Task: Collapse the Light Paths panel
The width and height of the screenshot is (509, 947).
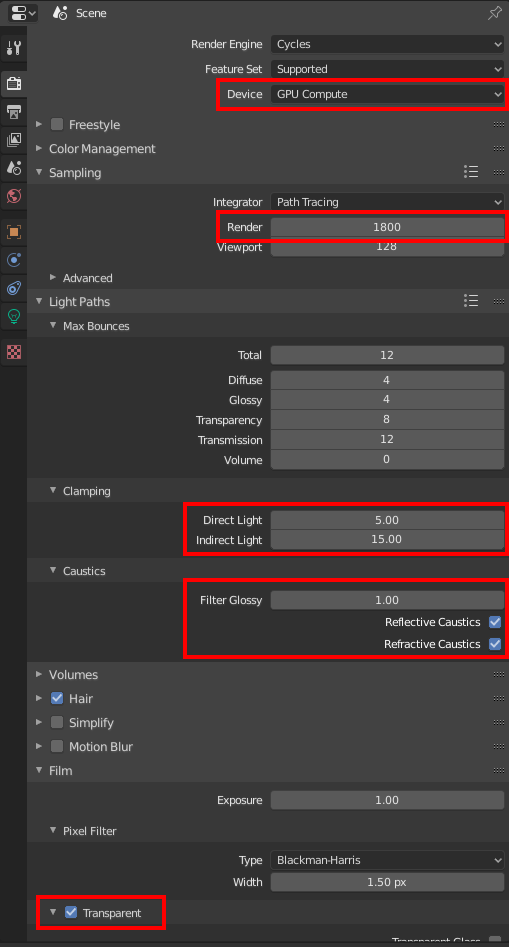Action: (39, 301)
